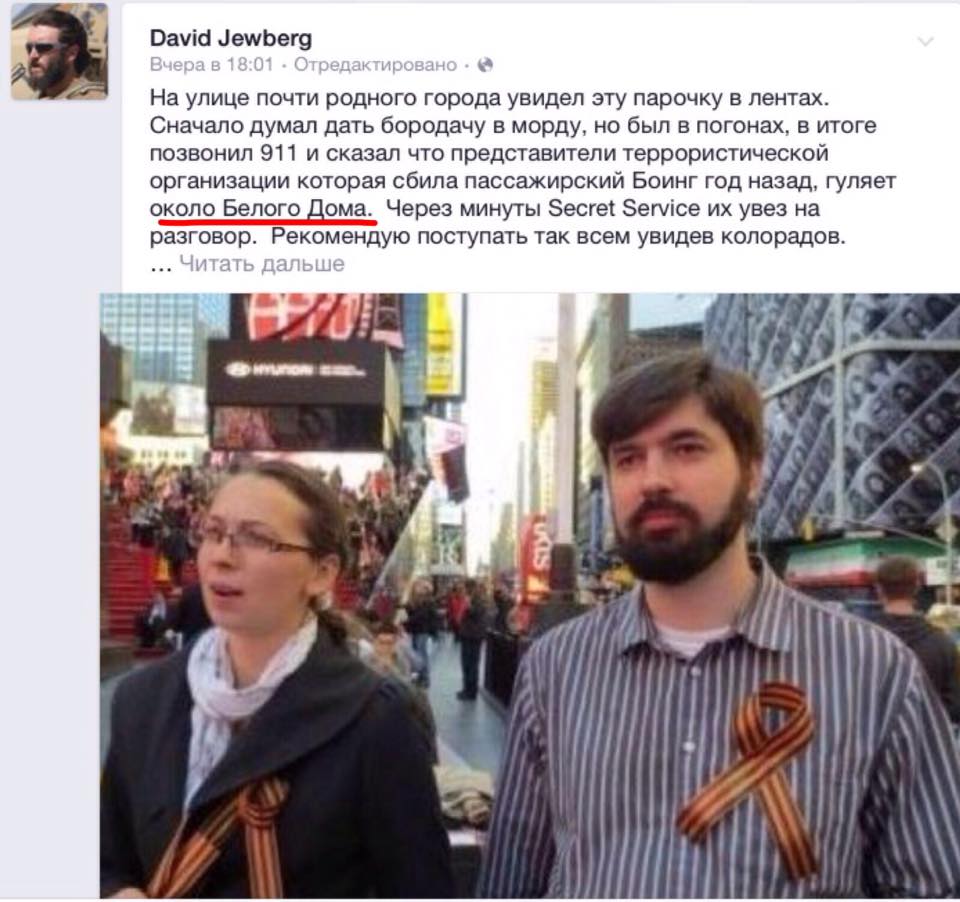Expand the post options chevron
This screenshot has height=902, width=960.
[925, 42]
